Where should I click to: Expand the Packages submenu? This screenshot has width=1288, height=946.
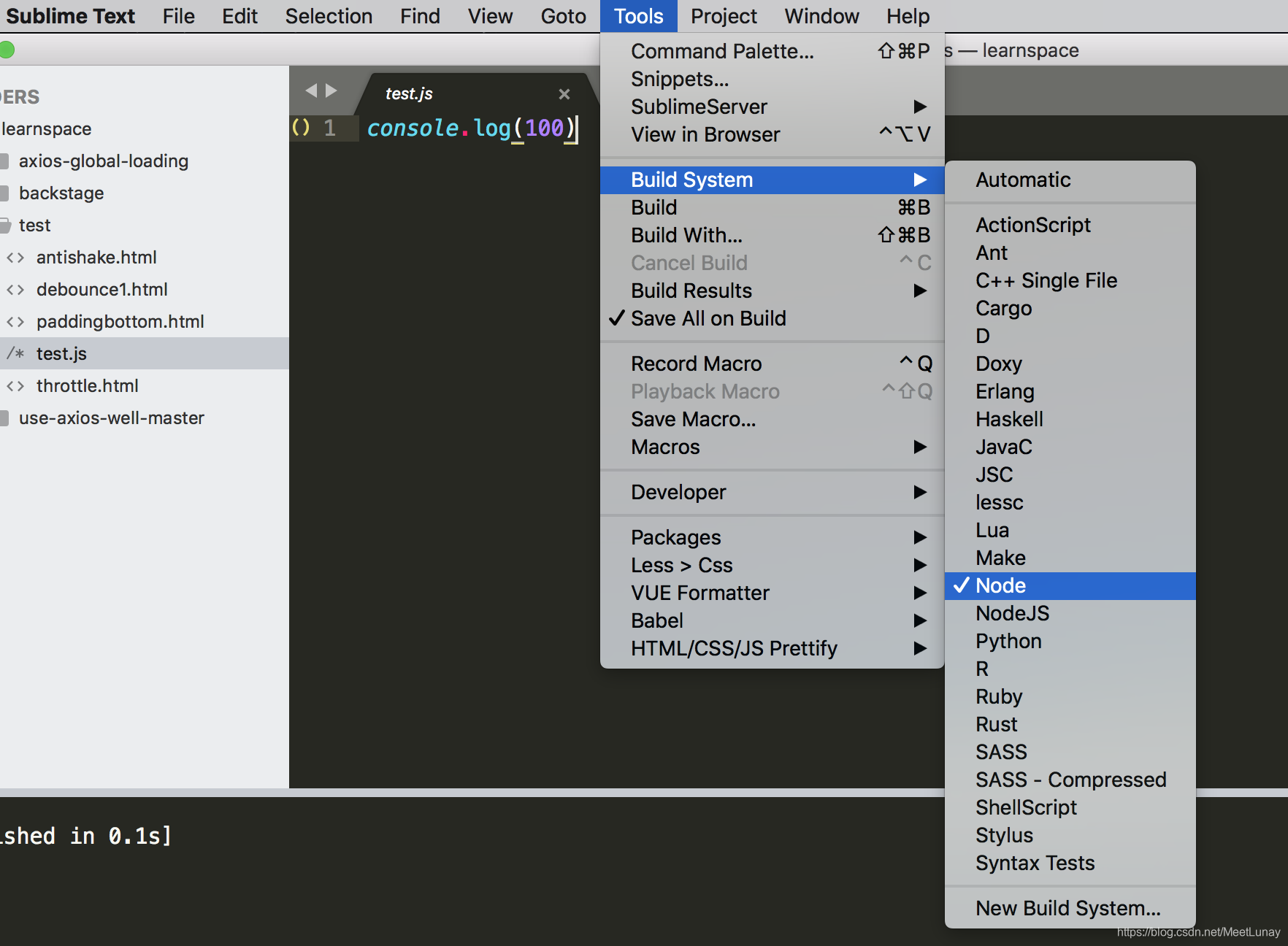773,538
